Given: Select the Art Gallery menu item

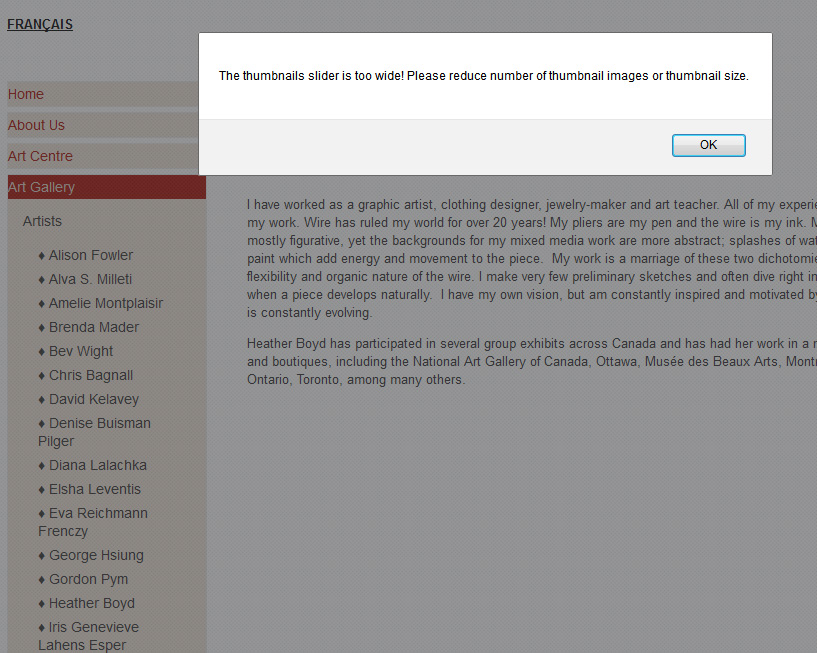Looking at the screenshot, I should tap(107, 187).
